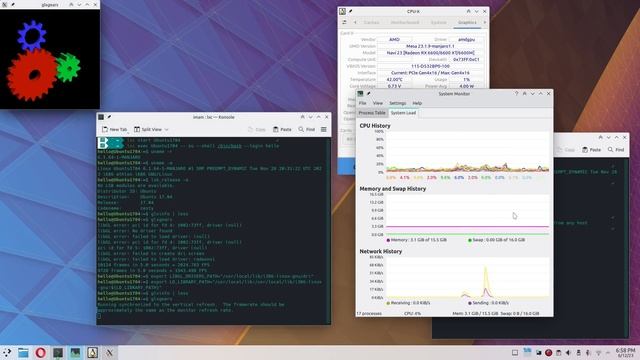Screen dimensions: 640x360
Task: Expand the Split View dropdown arrow
Action: click(167, 129)
